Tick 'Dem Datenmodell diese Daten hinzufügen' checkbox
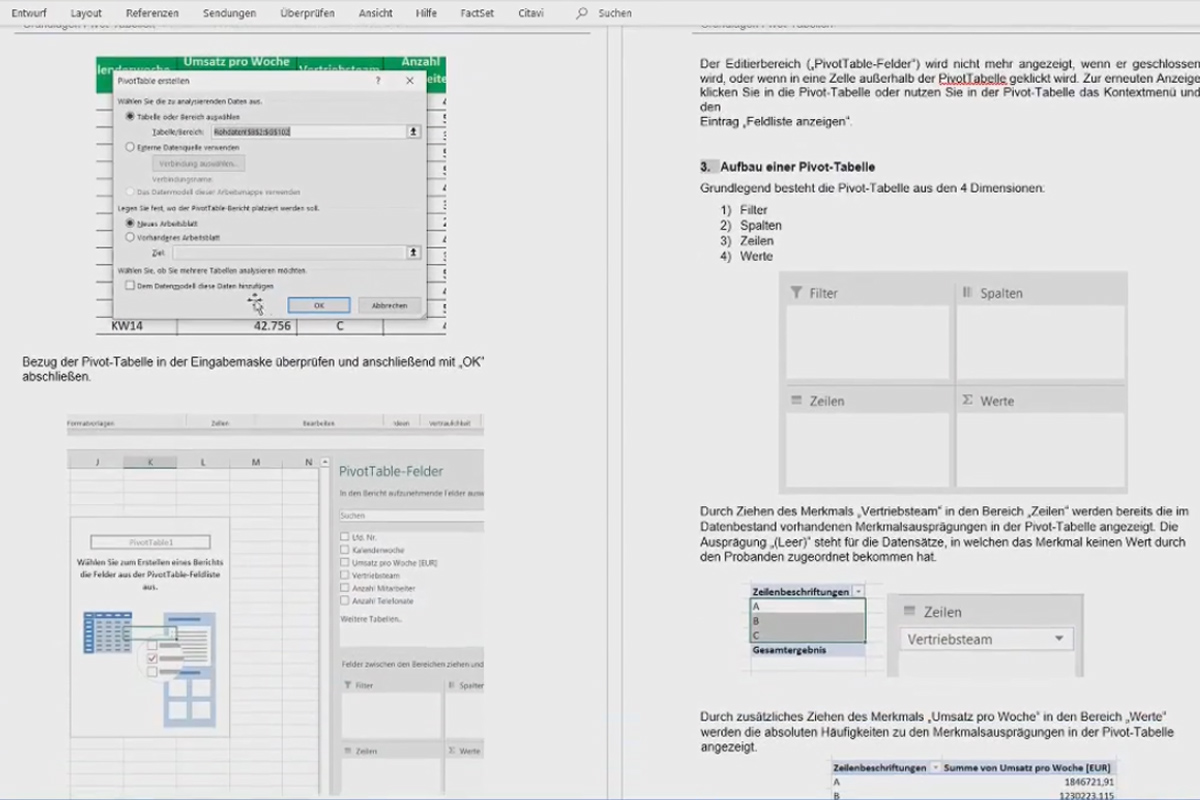1200x800 pixels. pos(130,285)
